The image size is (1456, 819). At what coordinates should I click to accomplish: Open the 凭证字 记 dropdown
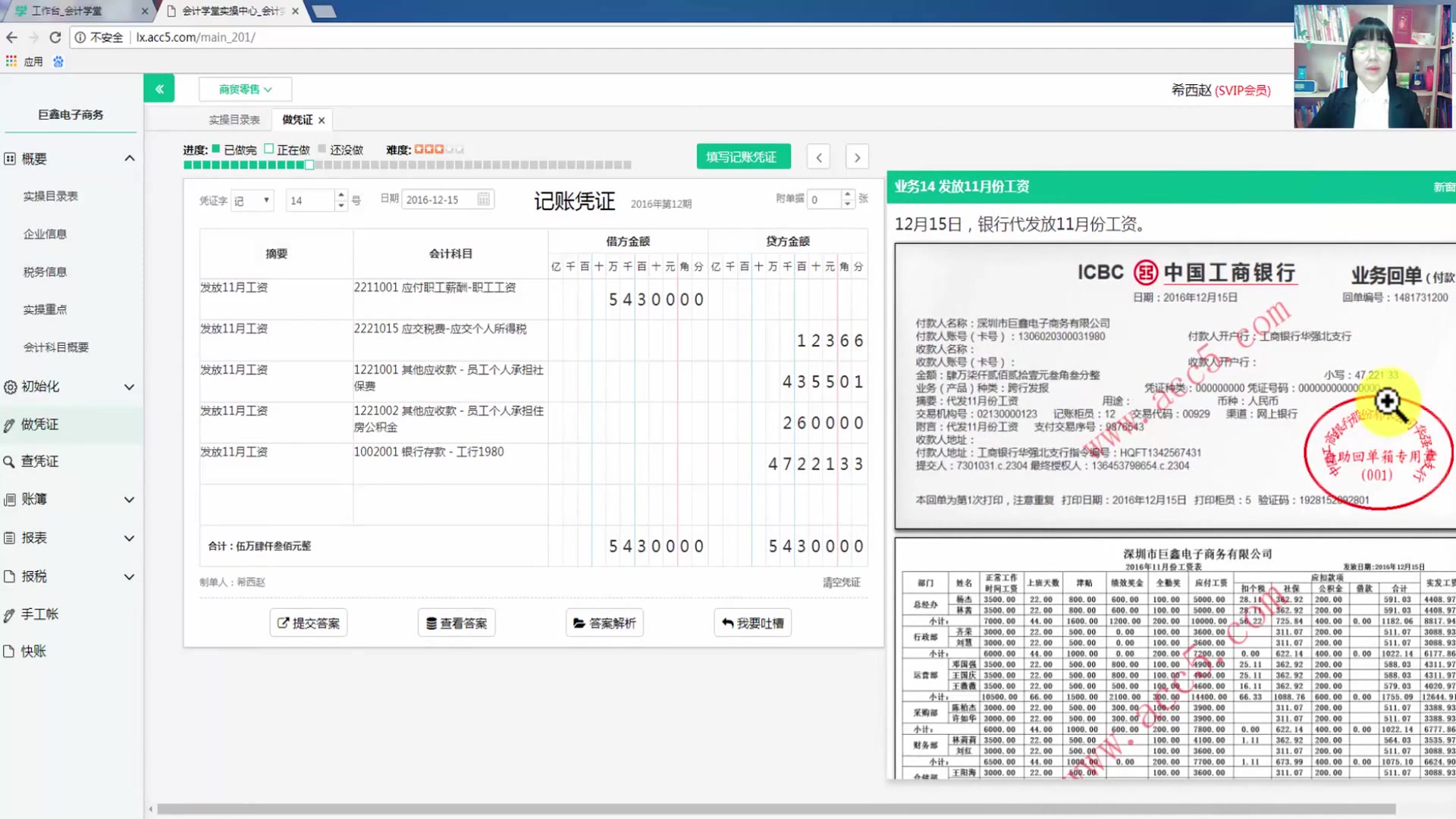point(252,200)
